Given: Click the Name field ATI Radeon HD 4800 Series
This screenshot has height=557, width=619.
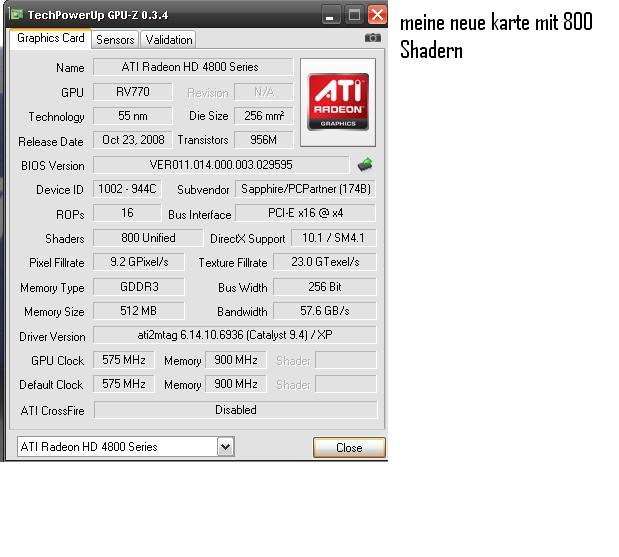Looking at the screenshot, I should pos(193,67).
